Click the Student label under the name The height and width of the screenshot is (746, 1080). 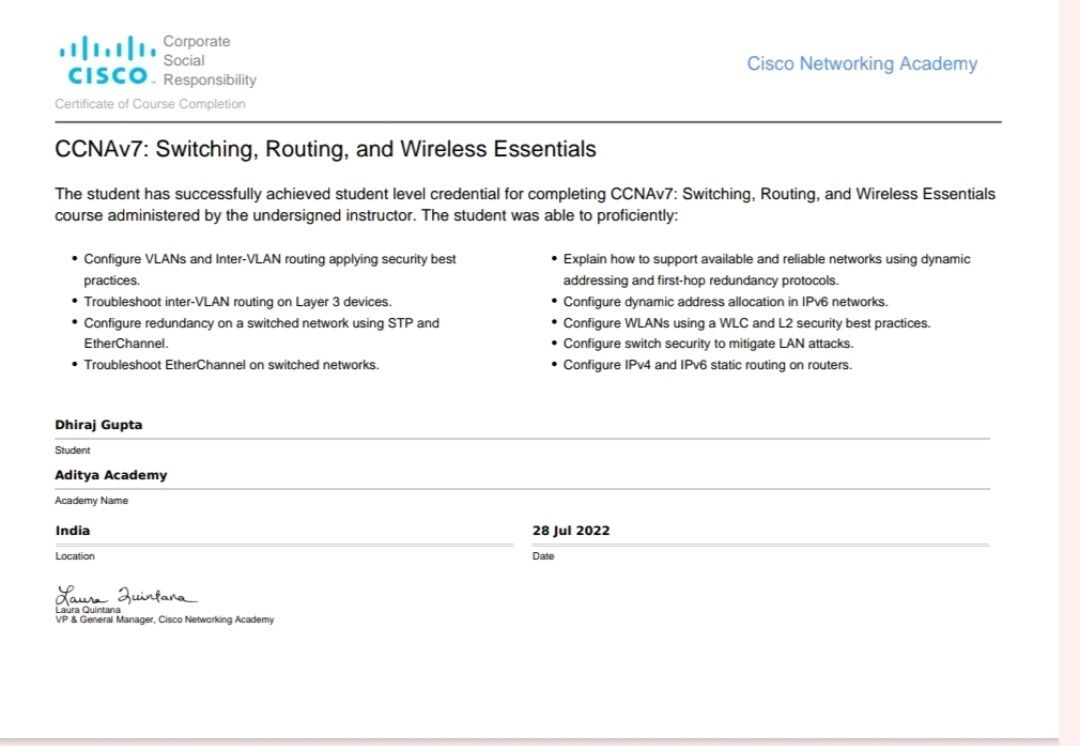72,450
